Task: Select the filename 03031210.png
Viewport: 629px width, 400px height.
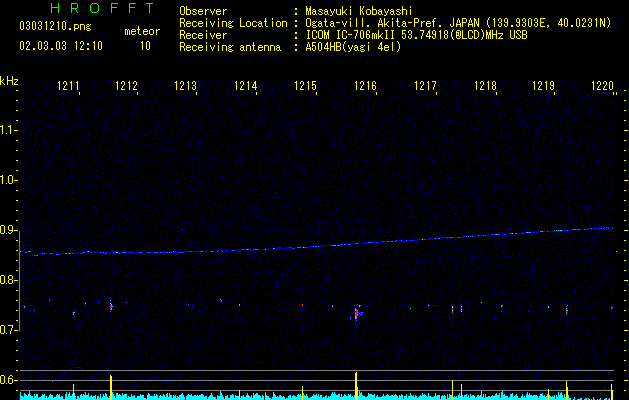Action: point(55,27)
